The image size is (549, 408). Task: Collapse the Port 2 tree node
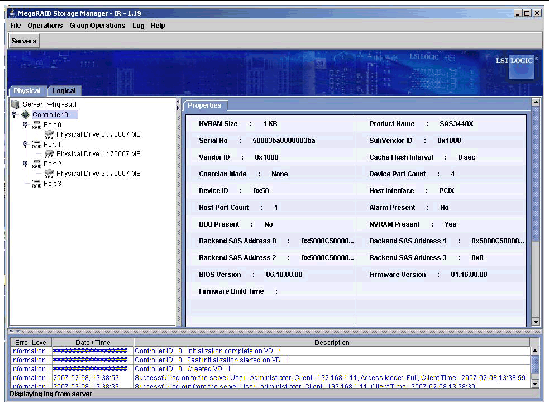(25, 163)
